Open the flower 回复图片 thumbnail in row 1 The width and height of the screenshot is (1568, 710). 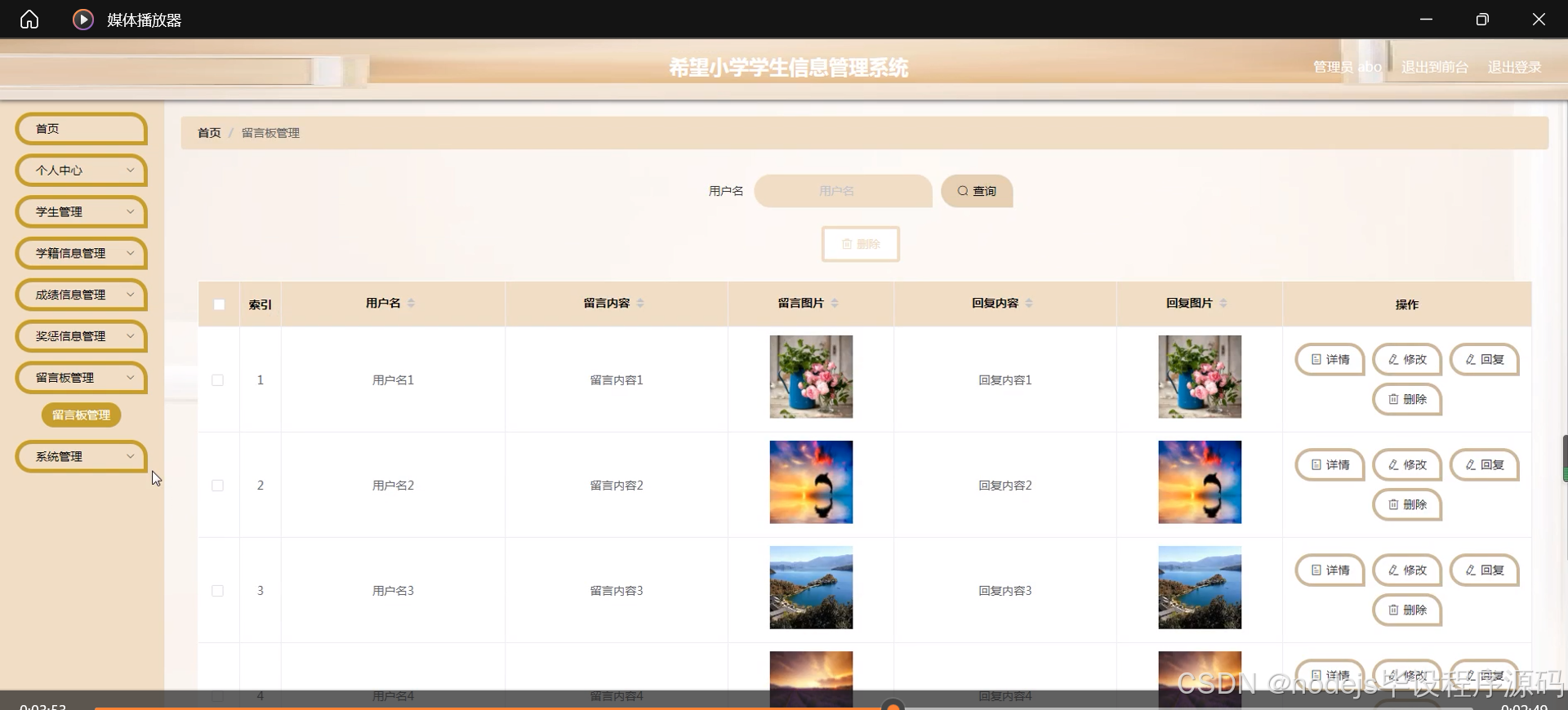[x=1200, y=377]
